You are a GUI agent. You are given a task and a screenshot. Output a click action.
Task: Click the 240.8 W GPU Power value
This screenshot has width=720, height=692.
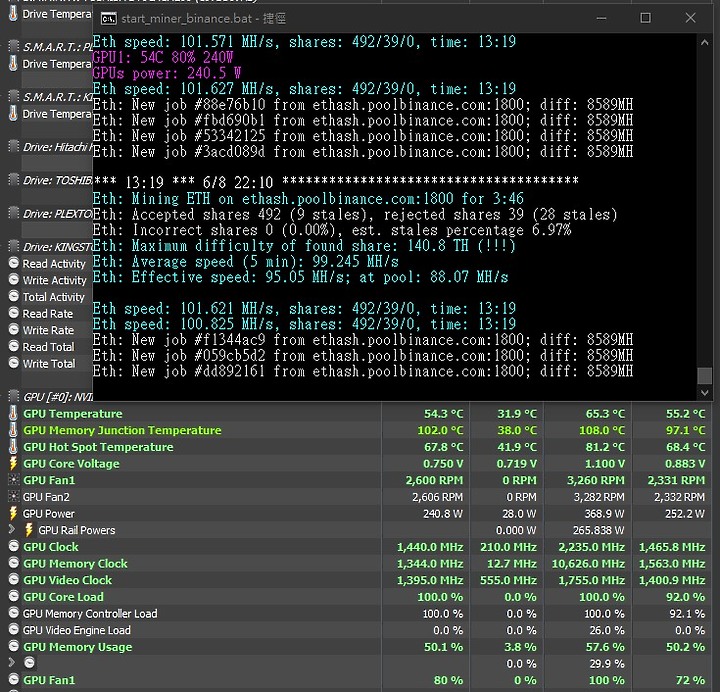coord(442,513)
